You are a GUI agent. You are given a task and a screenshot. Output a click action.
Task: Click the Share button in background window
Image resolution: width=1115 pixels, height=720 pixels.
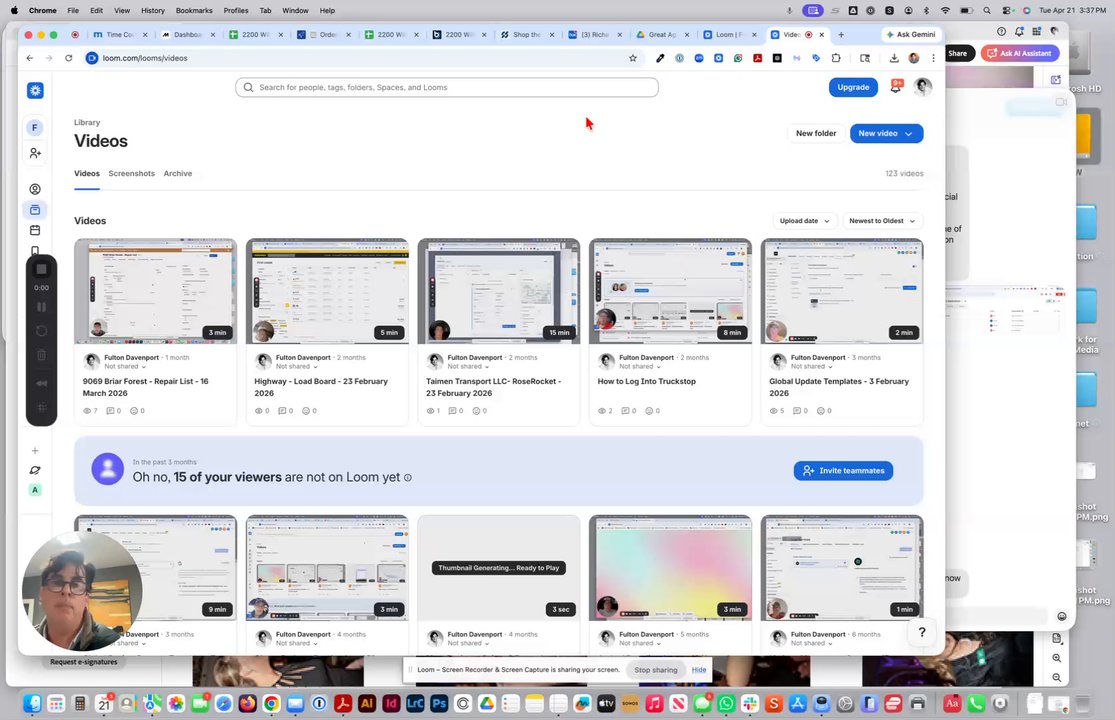[x=957, y=53]
